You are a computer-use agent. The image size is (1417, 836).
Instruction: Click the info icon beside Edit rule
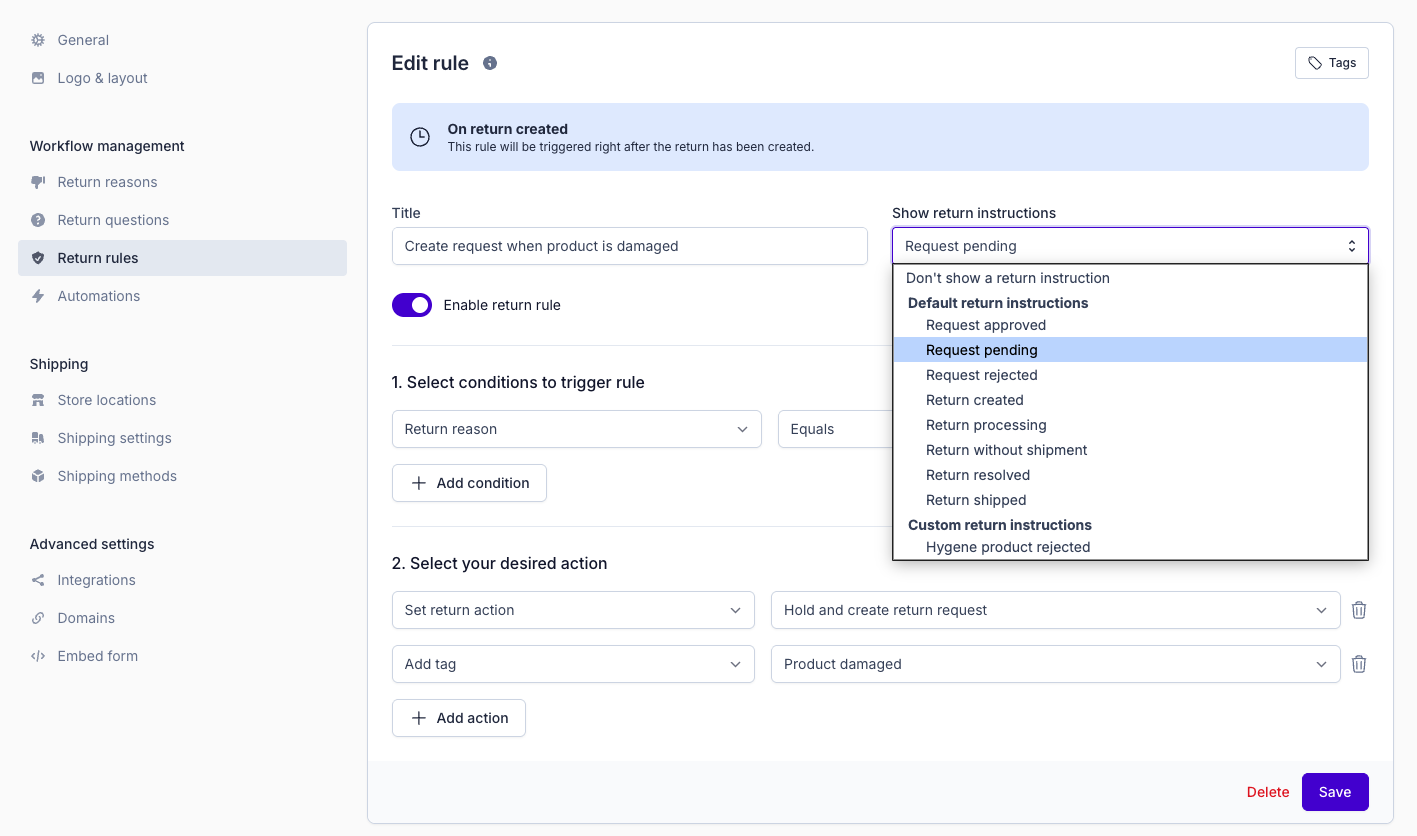click(490, 63)
